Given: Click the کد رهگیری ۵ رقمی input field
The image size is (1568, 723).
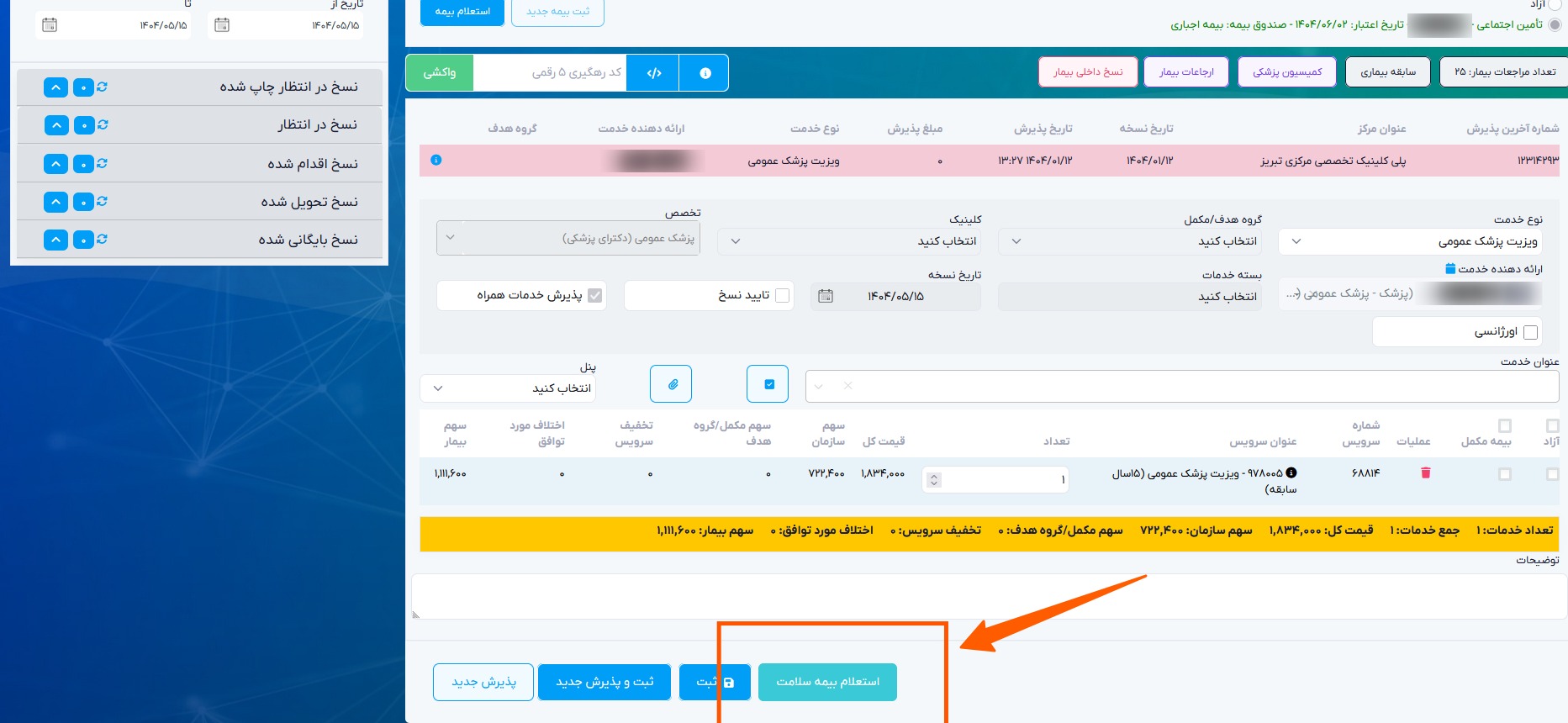Looking at the screenshot, I should pos(551,73).
